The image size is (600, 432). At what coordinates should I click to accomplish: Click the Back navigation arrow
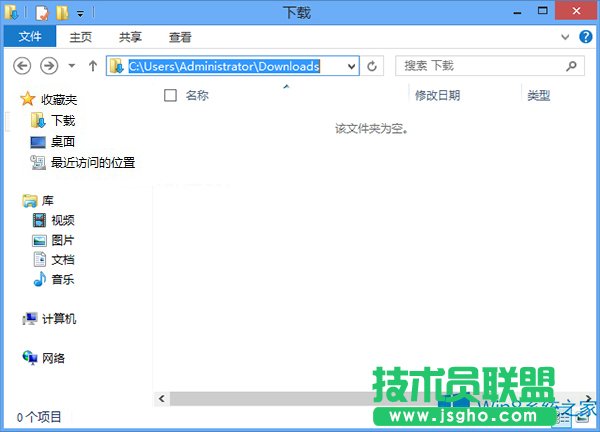pyautogui.click(x=22, y=66)
